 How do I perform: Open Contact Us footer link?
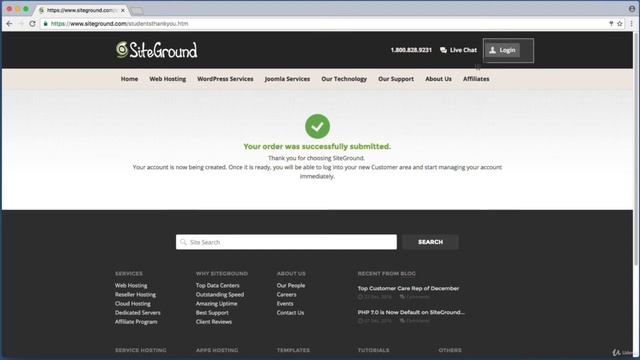pos(290,313)
